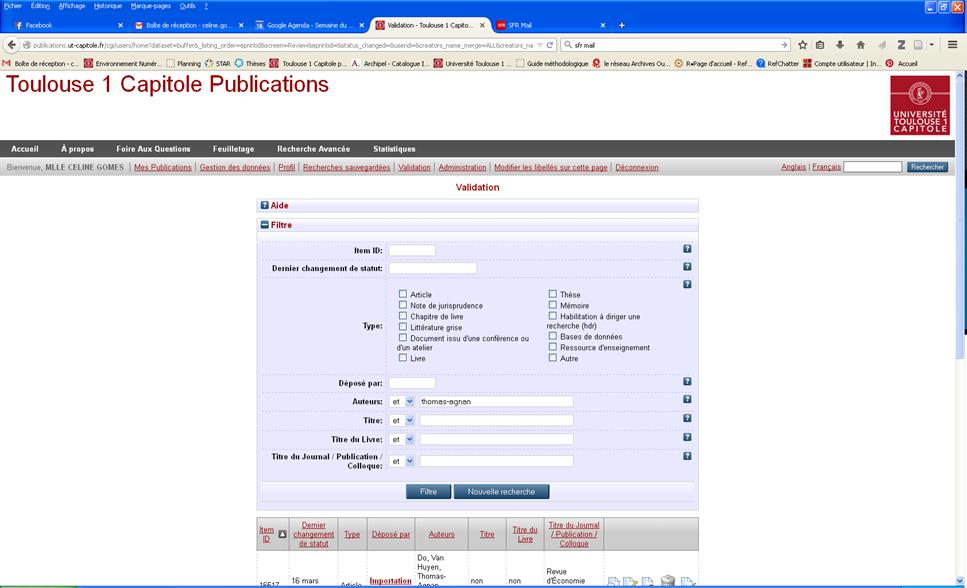This screenshot has height=588, width=967.
Task: Open Recherche Avancée in the nav bar
Action: (313, 149)
